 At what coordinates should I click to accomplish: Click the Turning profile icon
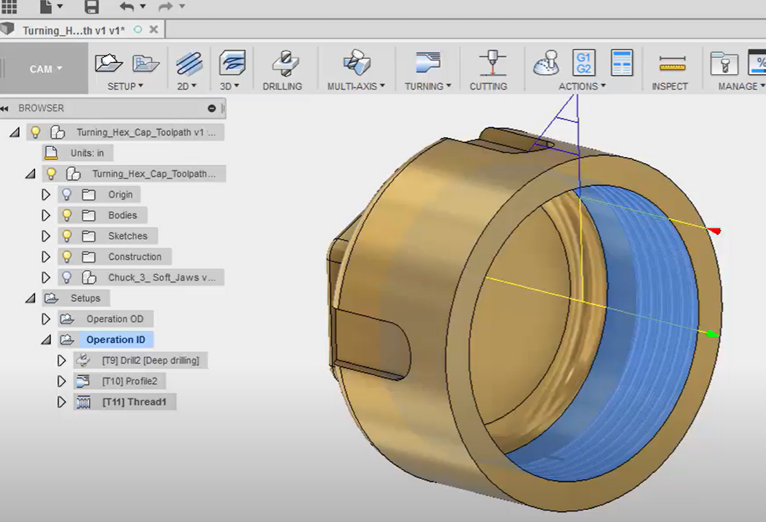point(428,63)
